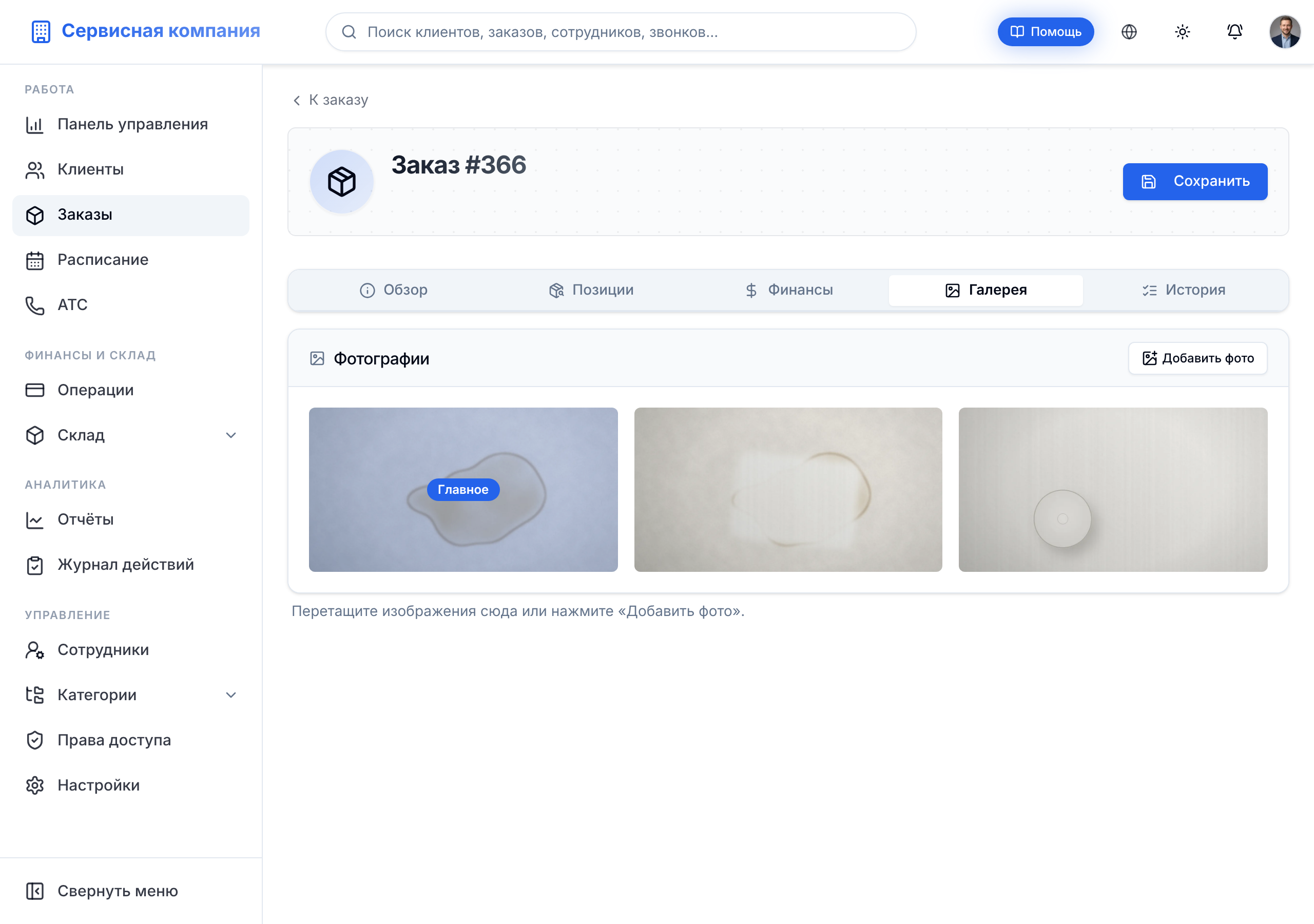Click Добавить фото button
Image resolution: width=1314 pixels, height=924 pixels.
(1198, 358)
